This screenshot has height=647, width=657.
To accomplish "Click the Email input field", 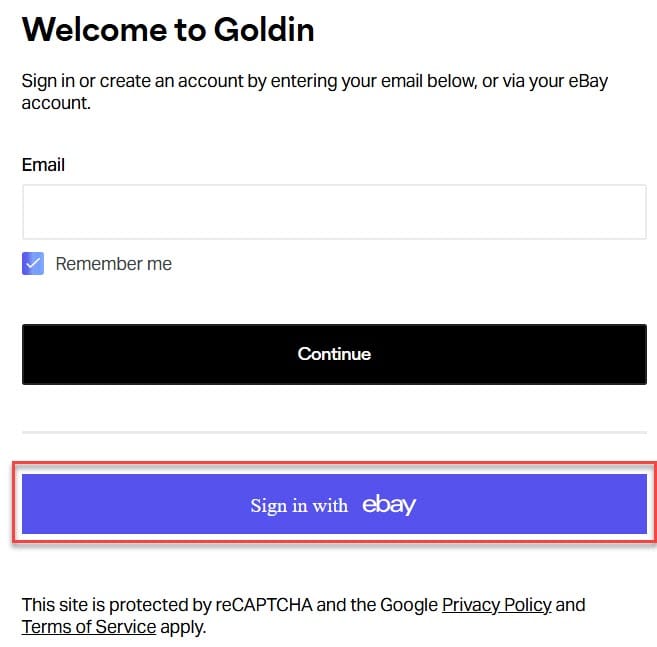I will tap(334, 212).
